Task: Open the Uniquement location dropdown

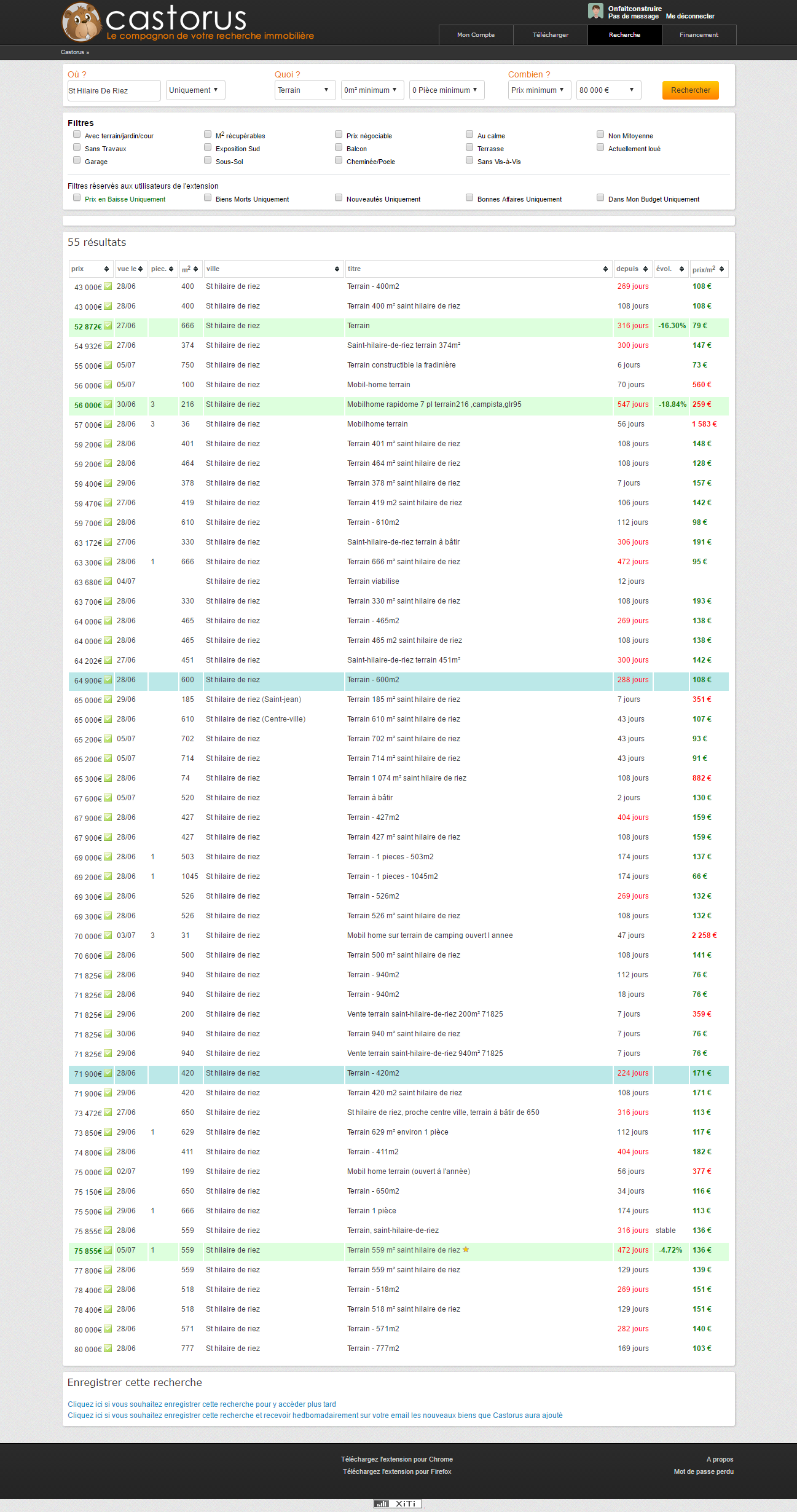Action: 195,90
